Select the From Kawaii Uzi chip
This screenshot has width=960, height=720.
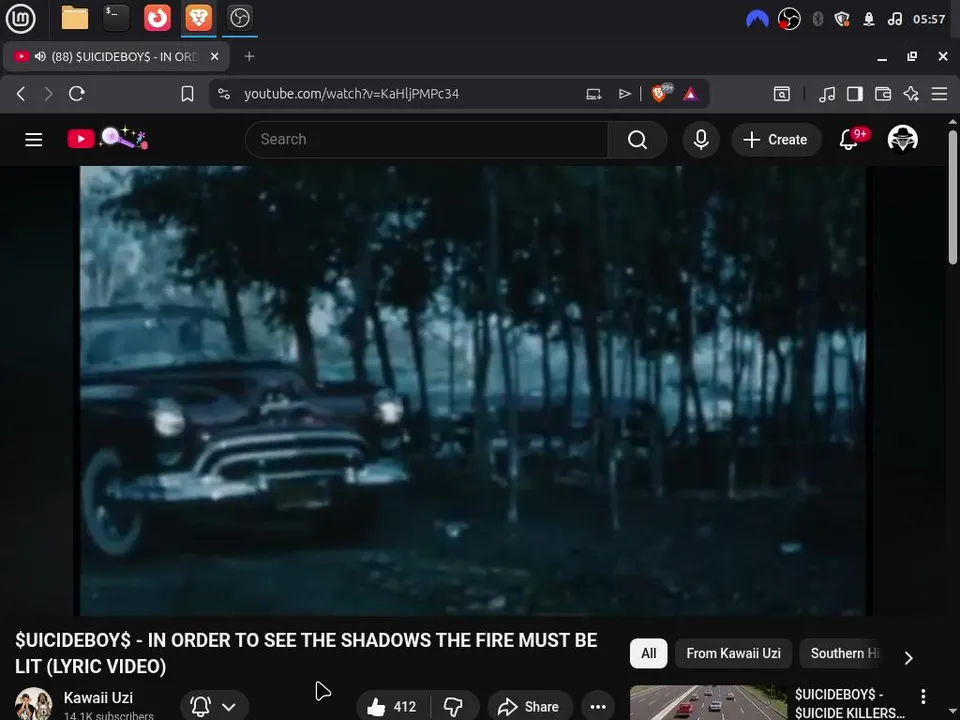point(733,653)
